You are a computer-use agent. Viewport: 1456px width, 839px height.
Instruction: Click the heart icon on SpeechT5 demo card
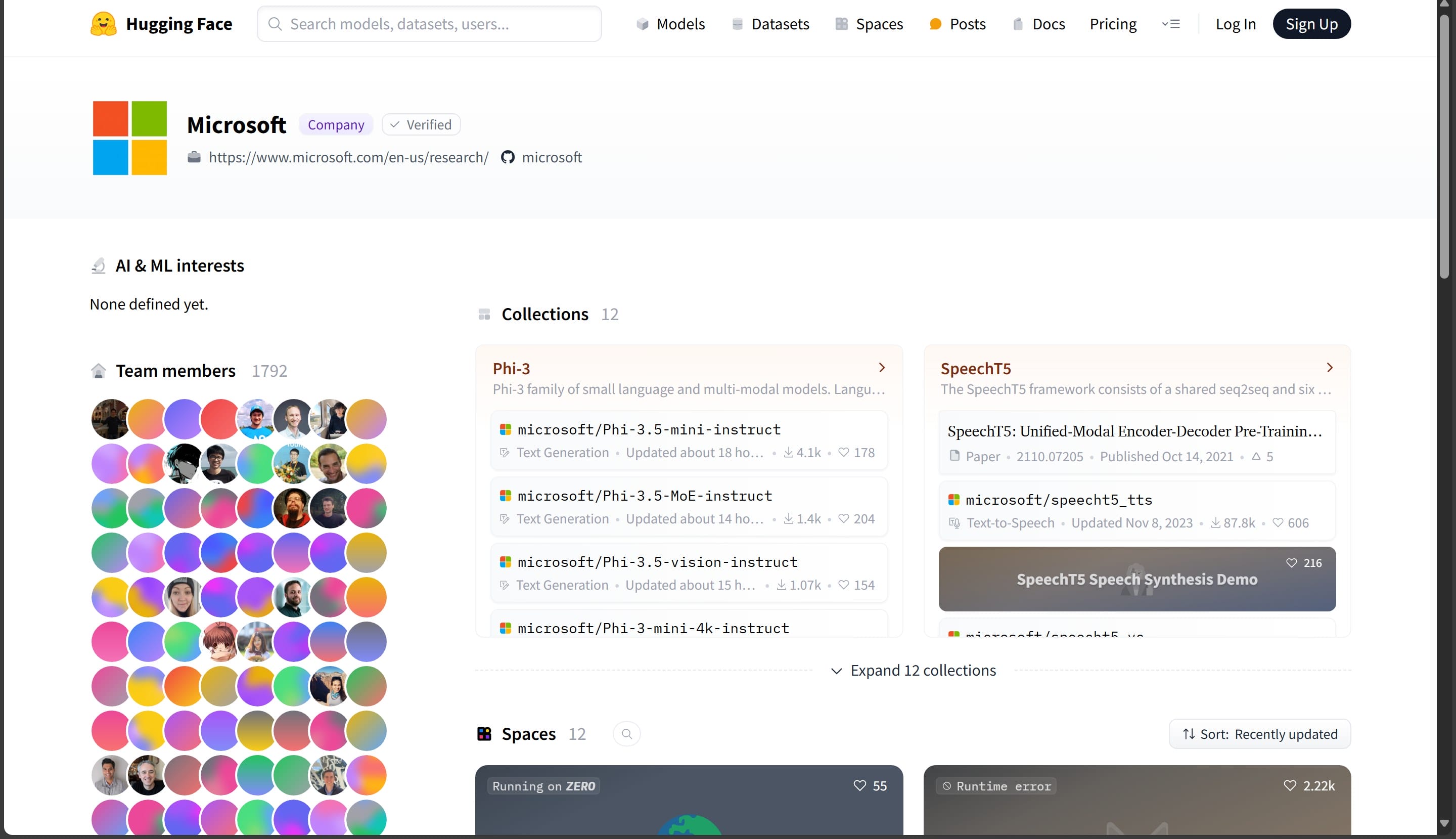(x=1291, y=563)
